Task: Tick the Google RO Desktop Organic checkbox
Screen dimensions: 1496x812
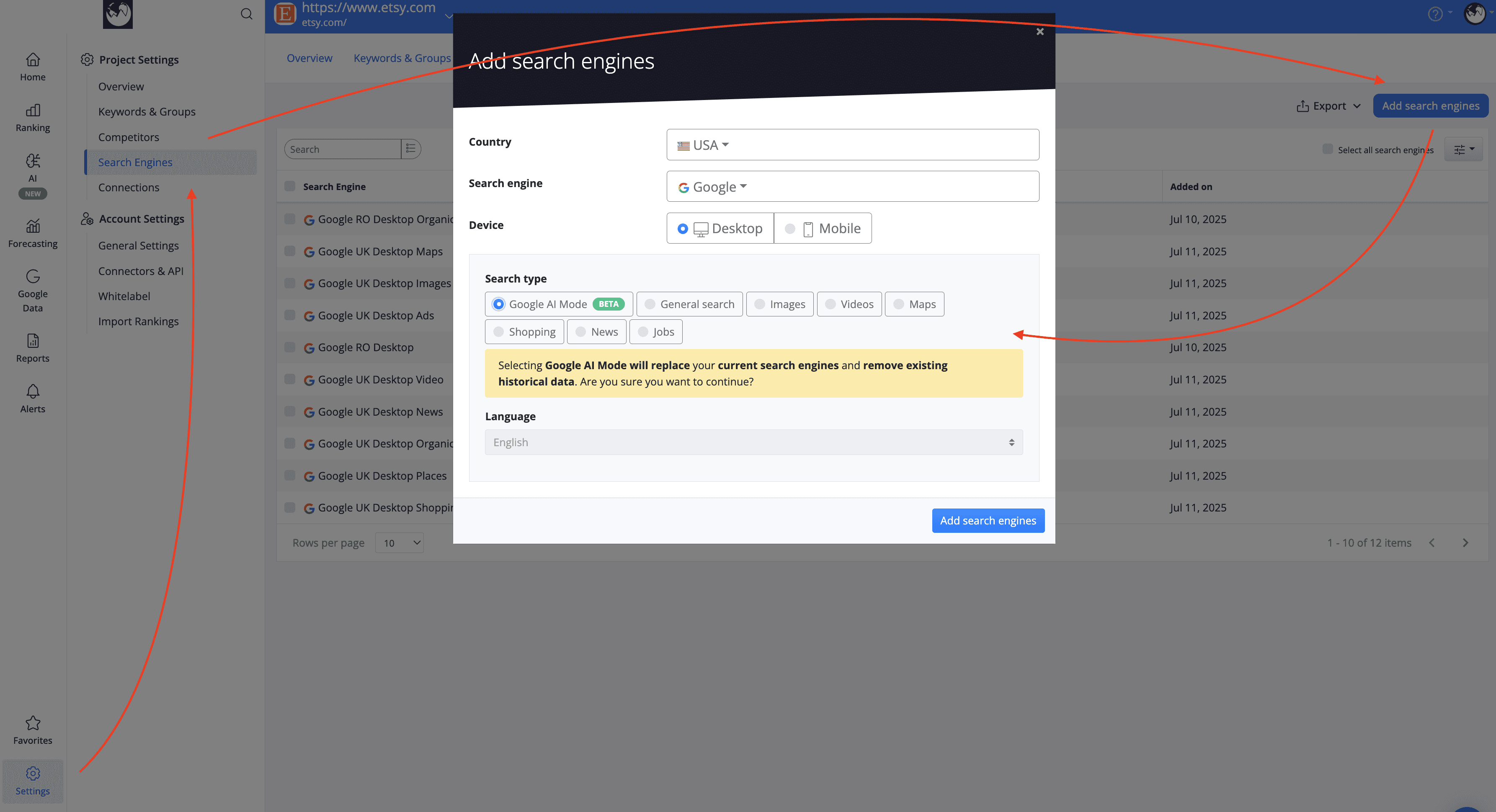Action: coord(290,219)
